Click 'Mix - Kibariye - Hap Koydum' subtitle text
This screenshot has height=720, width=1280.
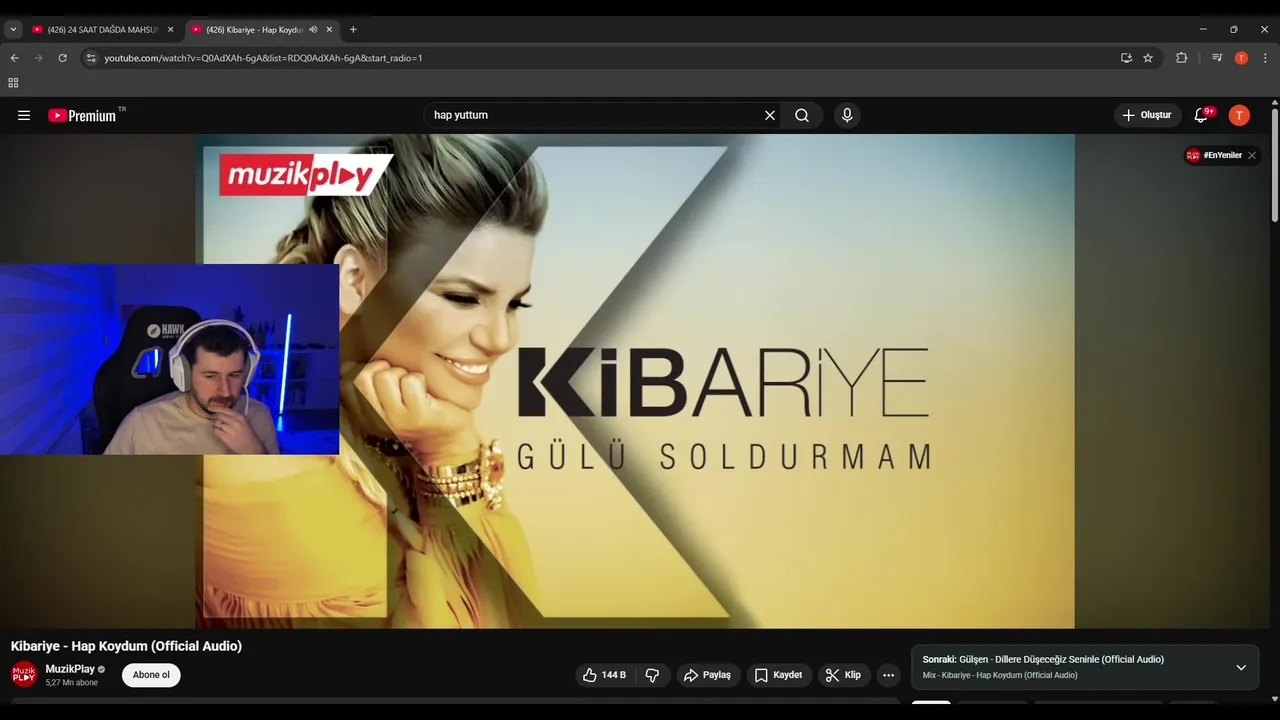click(x=1000, y=675)
